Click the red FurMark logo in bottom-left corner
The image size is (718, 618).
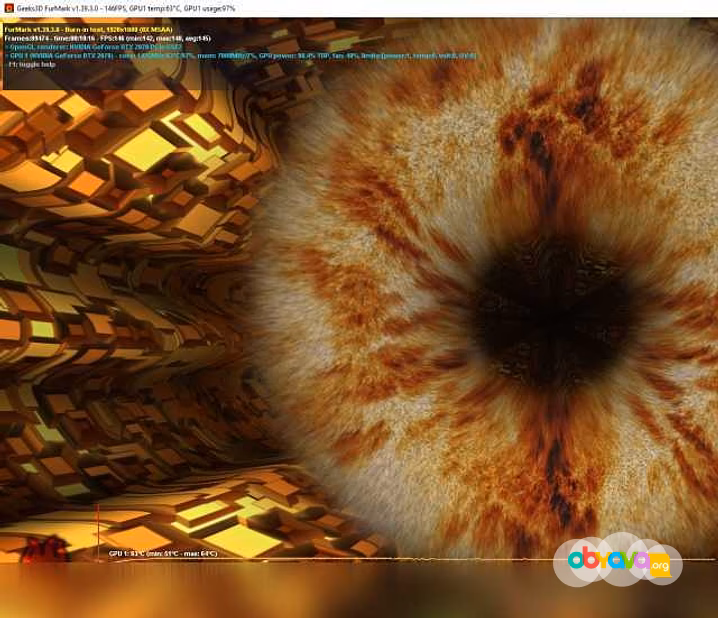44,549
